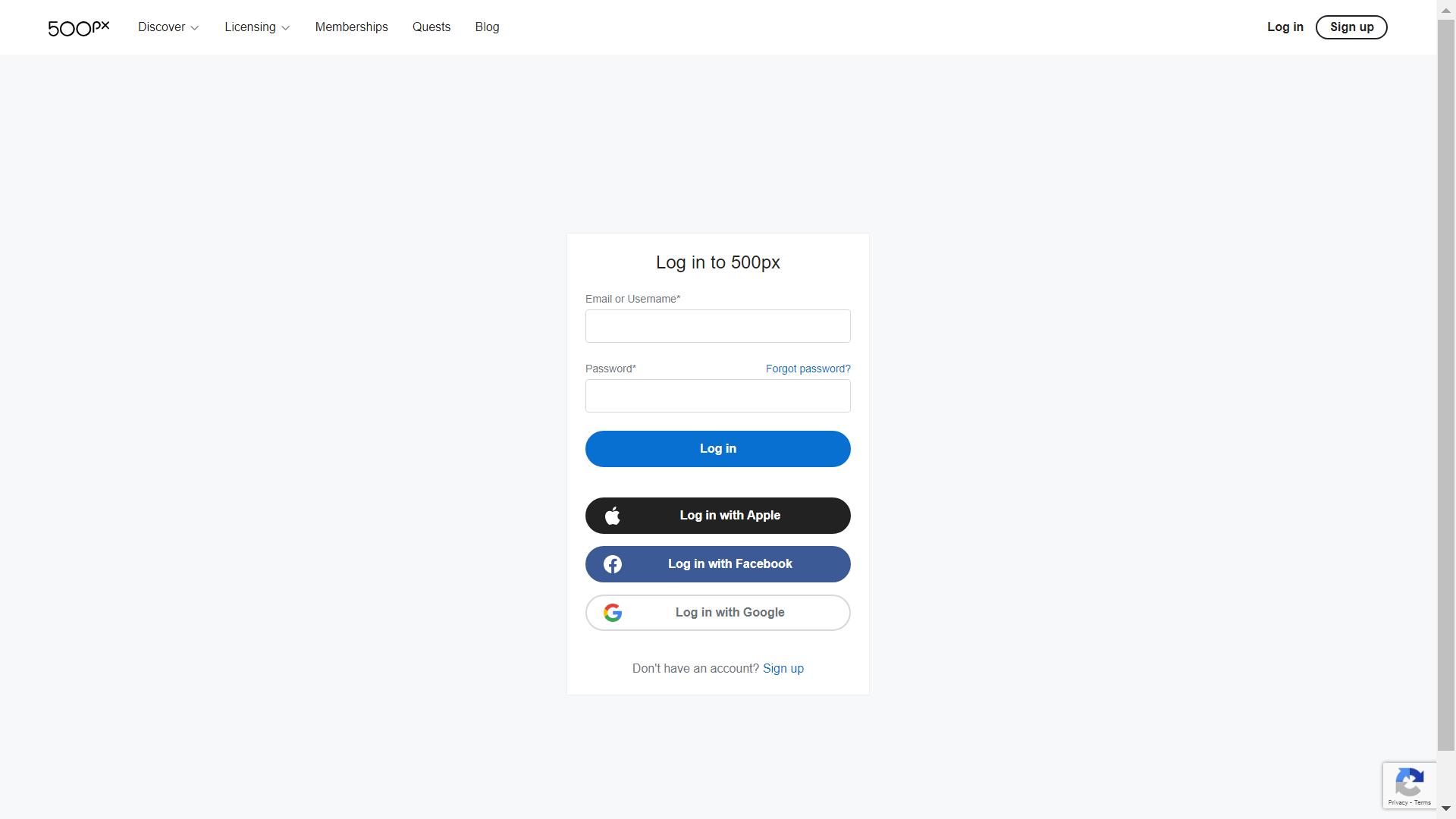Click the Forgot password link

[808, 368]
